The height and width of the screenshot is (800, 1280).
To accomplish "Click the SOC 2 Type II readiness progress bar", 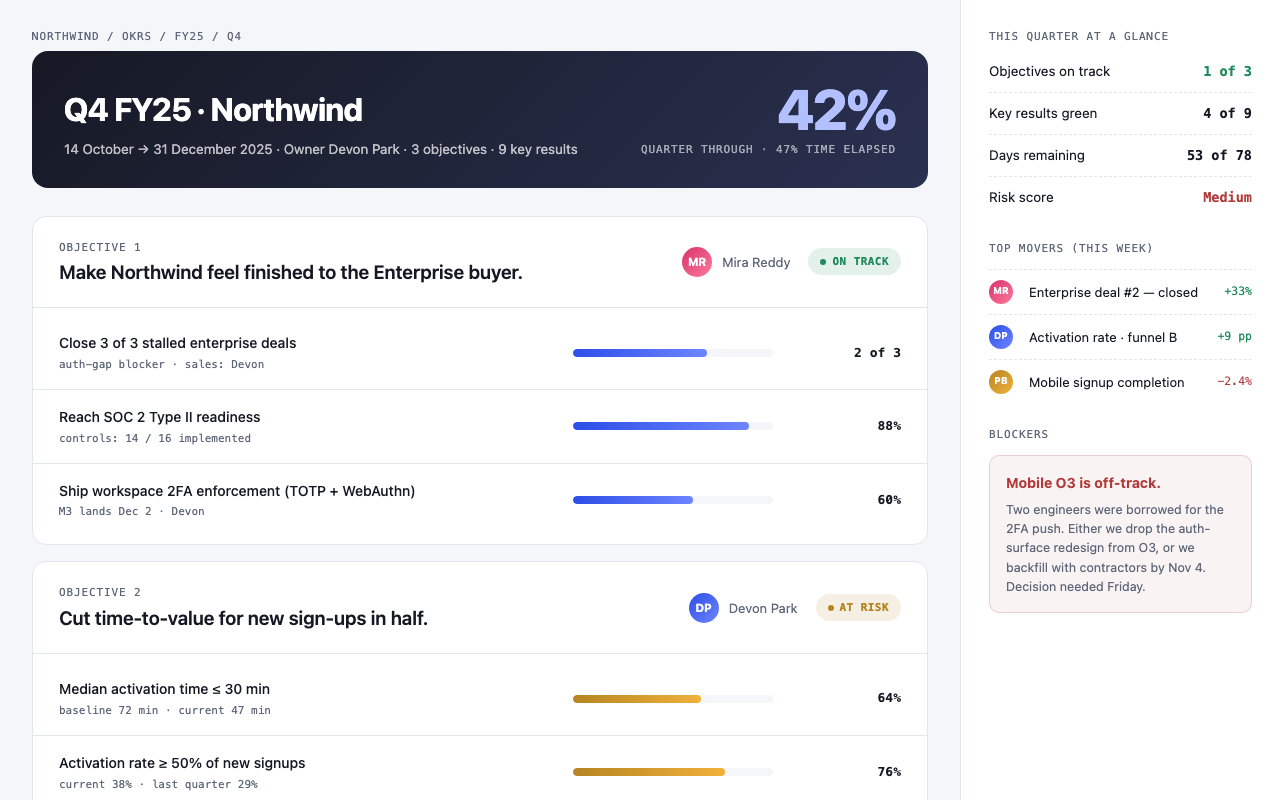I will (673, 426).
